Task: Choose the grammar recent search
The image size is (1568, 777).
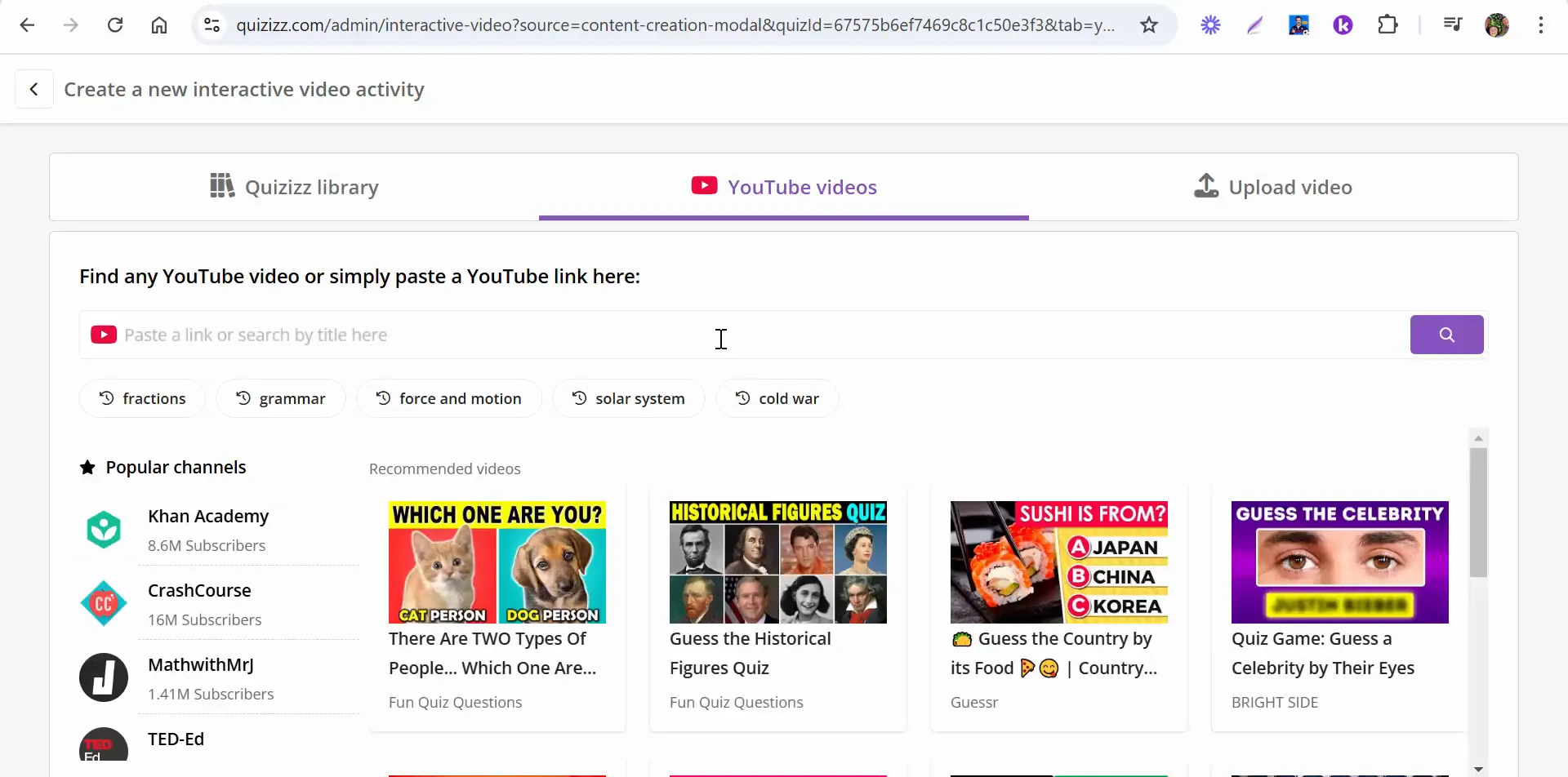Action: click(x=280, y=398)
